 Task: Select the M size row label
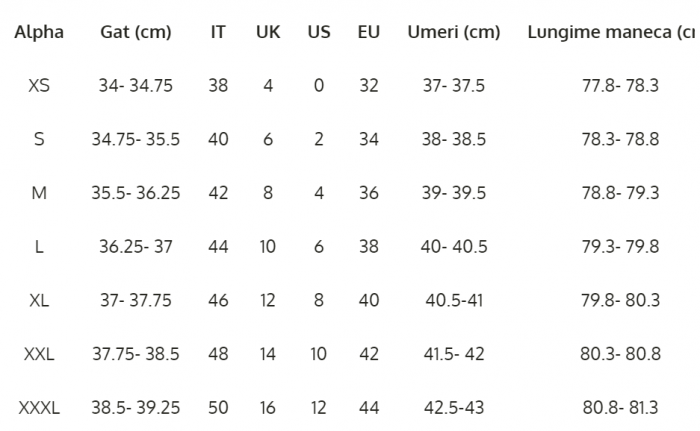click(x=39, y=193)
